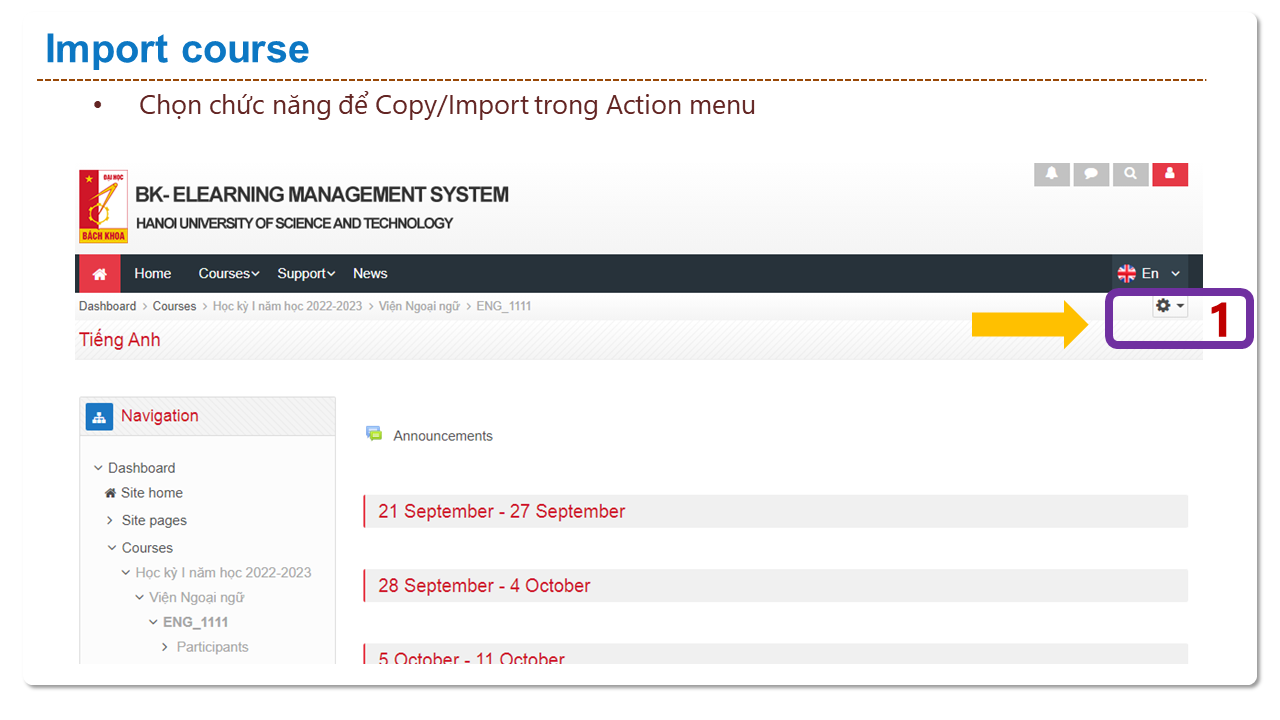Collapse the ENG_1111 tree node
Screen dimensions: 1280x720
click(x=153, y=622)
